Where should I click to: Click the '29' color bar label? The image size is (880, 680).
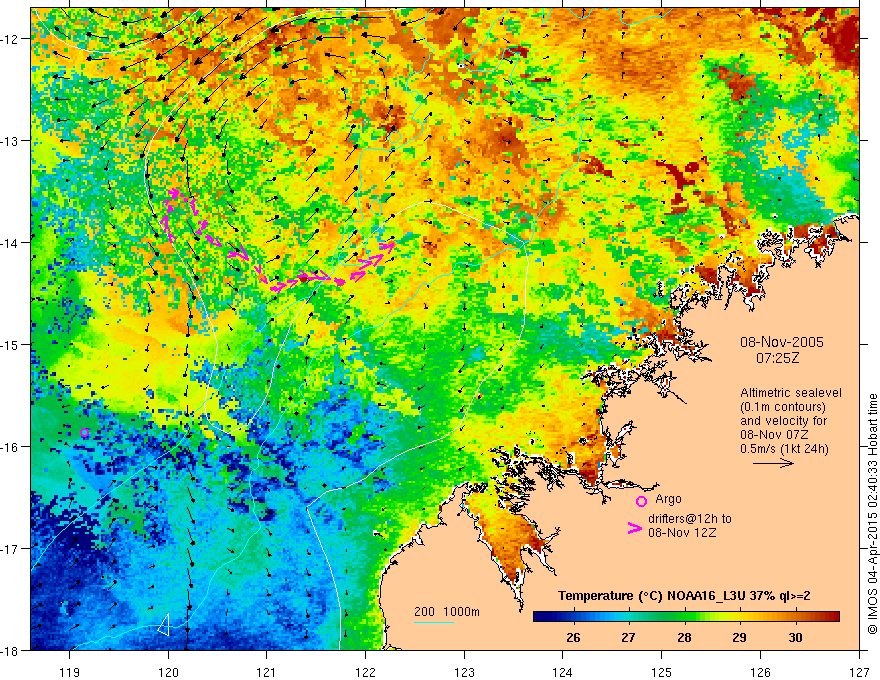tap(739, 637)
